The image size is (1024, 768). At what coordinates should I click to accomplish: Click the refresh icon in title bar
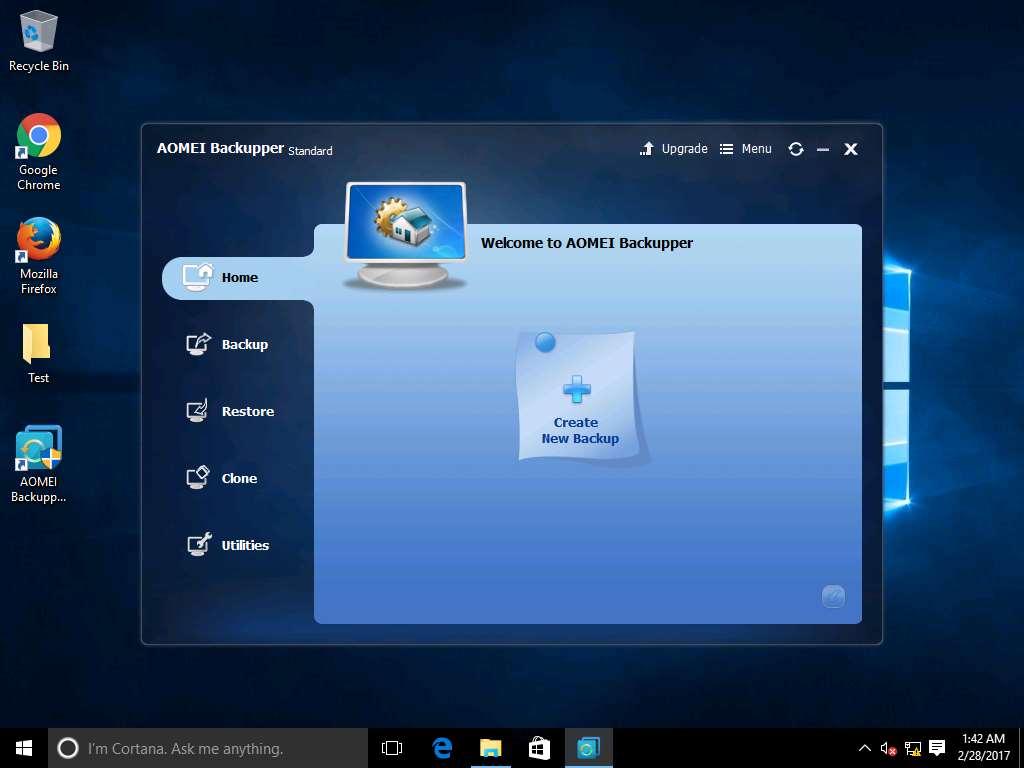(795, 149)
